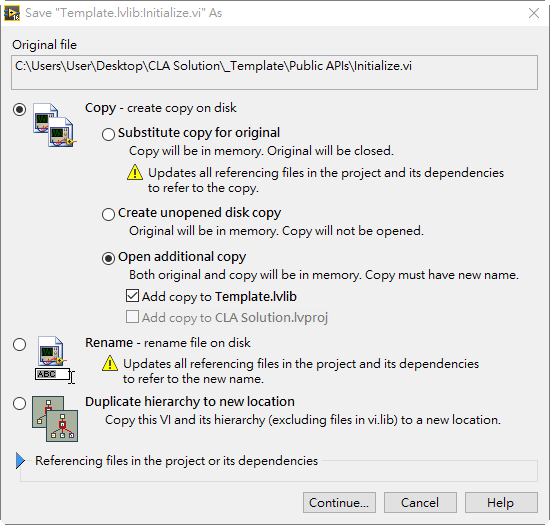
Task: Choose Duplicate hierarchy to new location radio button
Action: point(19,403)
